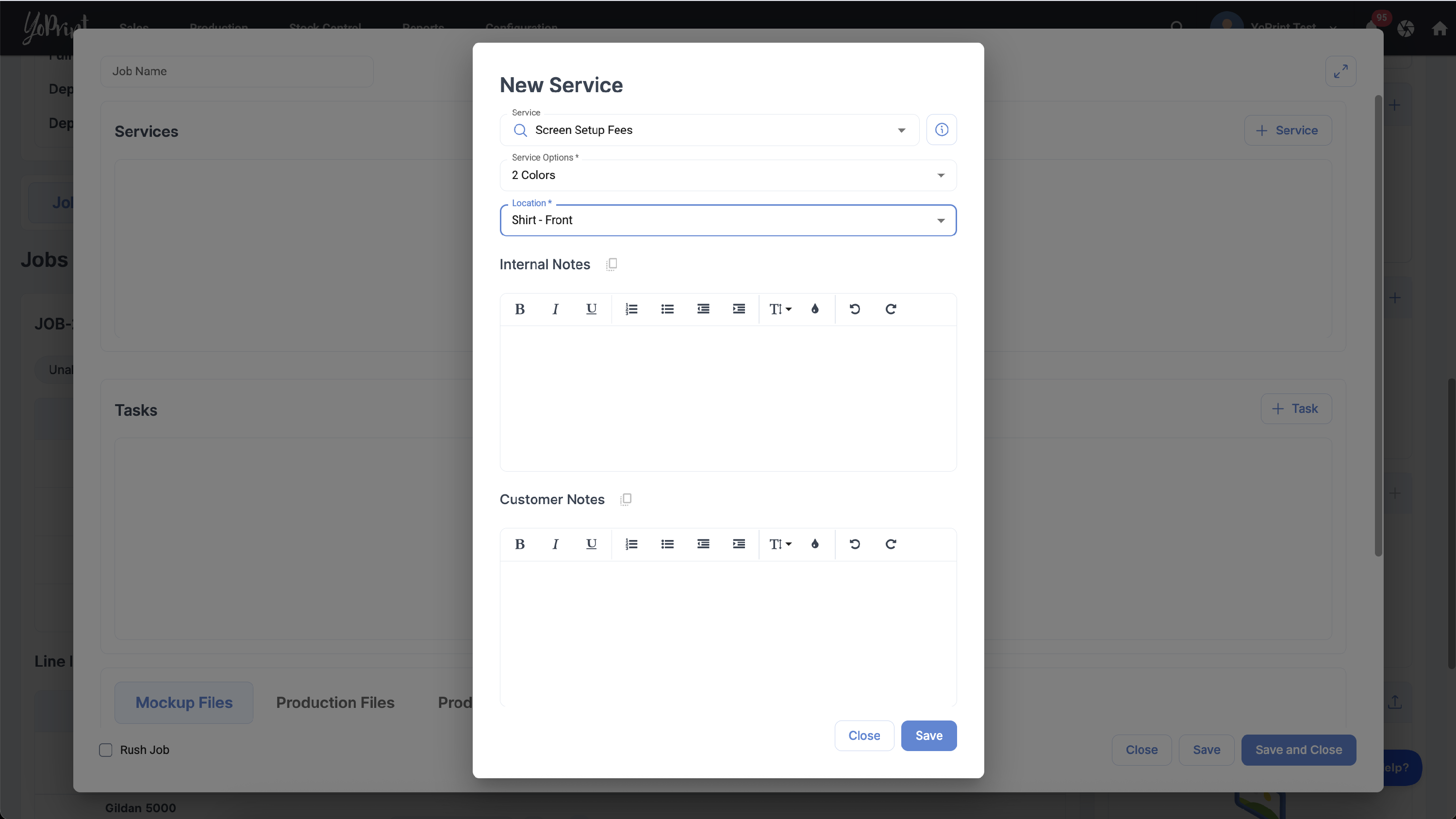Click Bold in Internal Notes toolbar

tap(519, 309)
